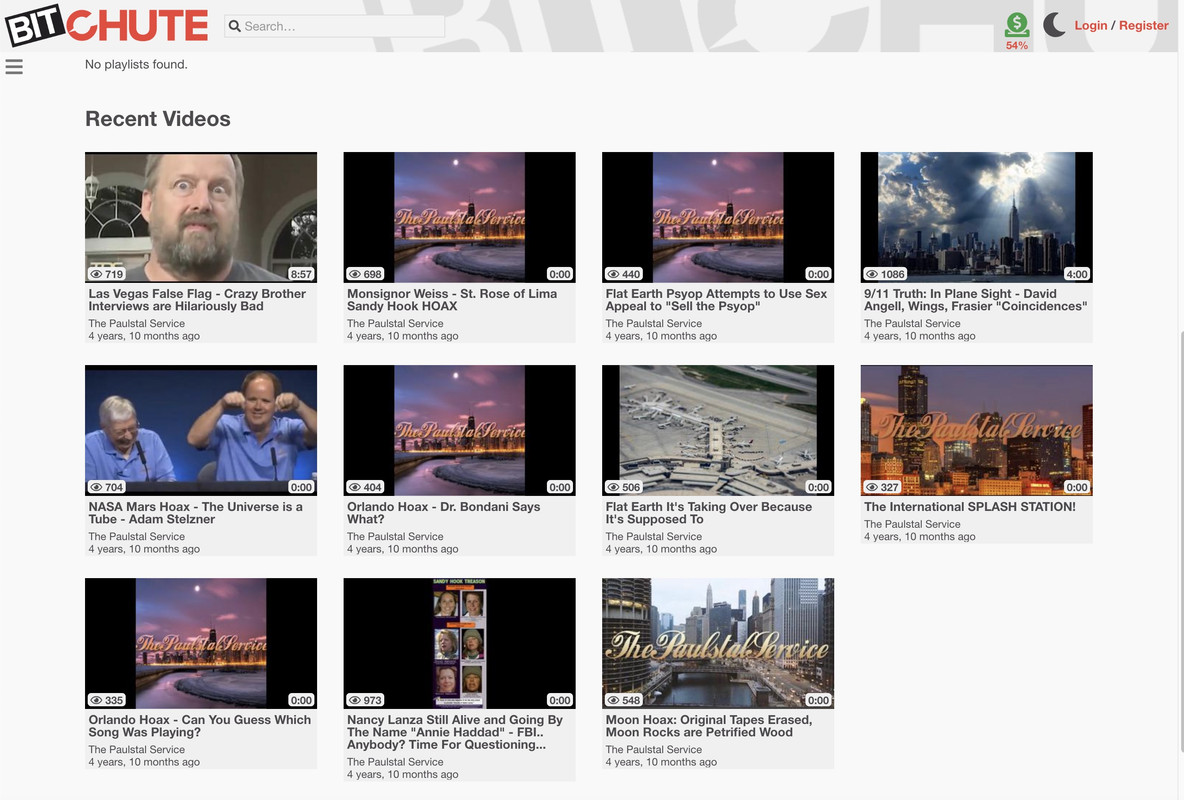The width and height of the screenshot is (1184, 800).
Task: Click title 'Nancy Lanza Still Alive'
Action: pyautogui.click(x=455, y=732)
